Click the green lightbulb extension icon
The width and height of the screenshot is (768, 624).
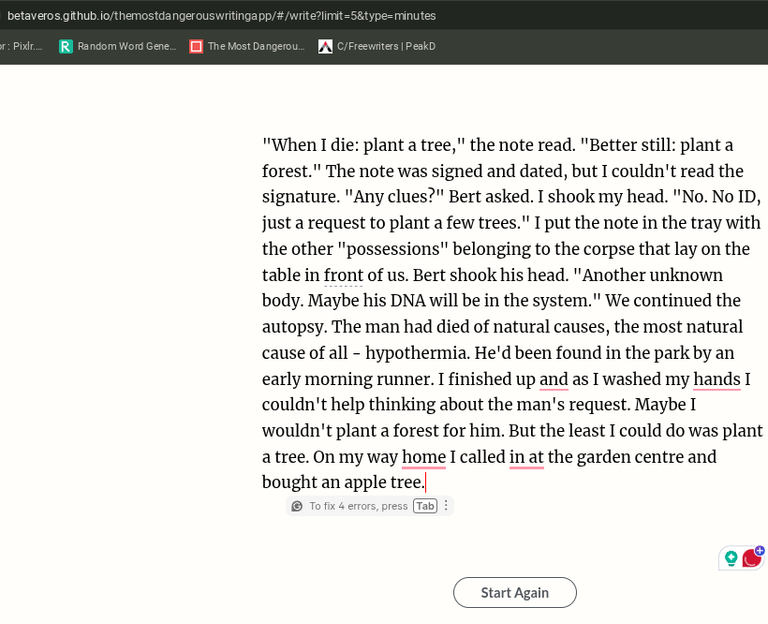(x=731, y=558)
